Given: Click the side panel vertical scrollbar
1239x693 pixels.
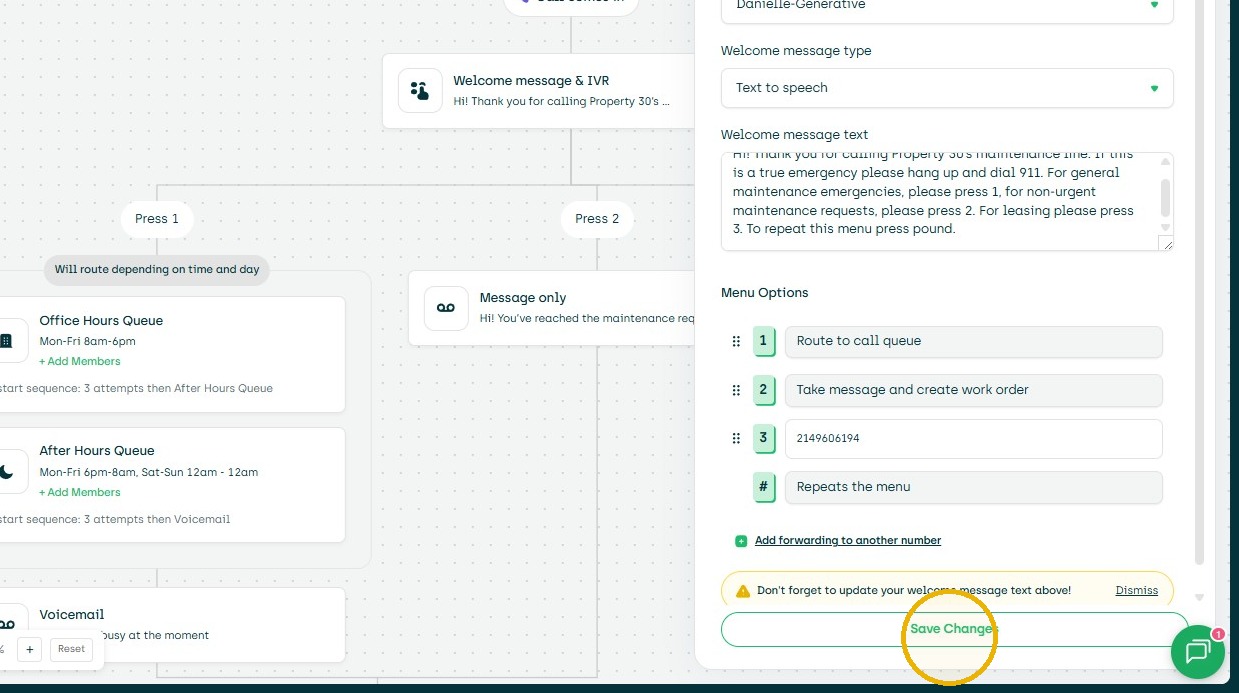Looking at the screenshot, I should click(x=1200, y=284).
